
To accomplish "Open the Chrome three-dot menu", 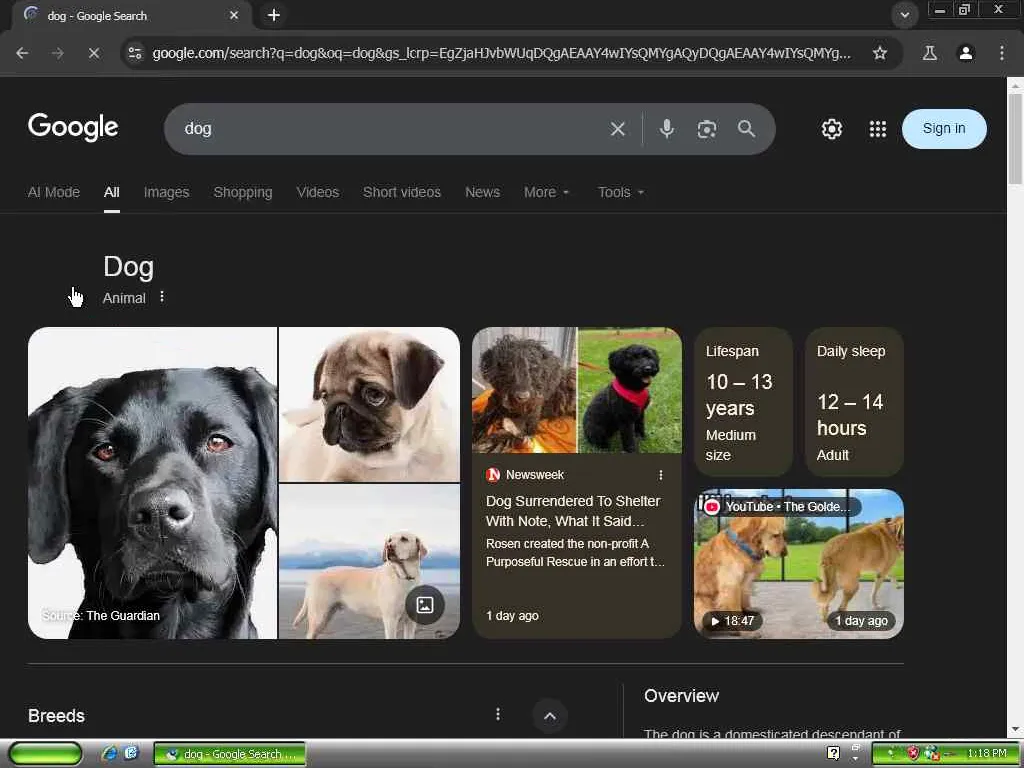I will pos(1001,53).
